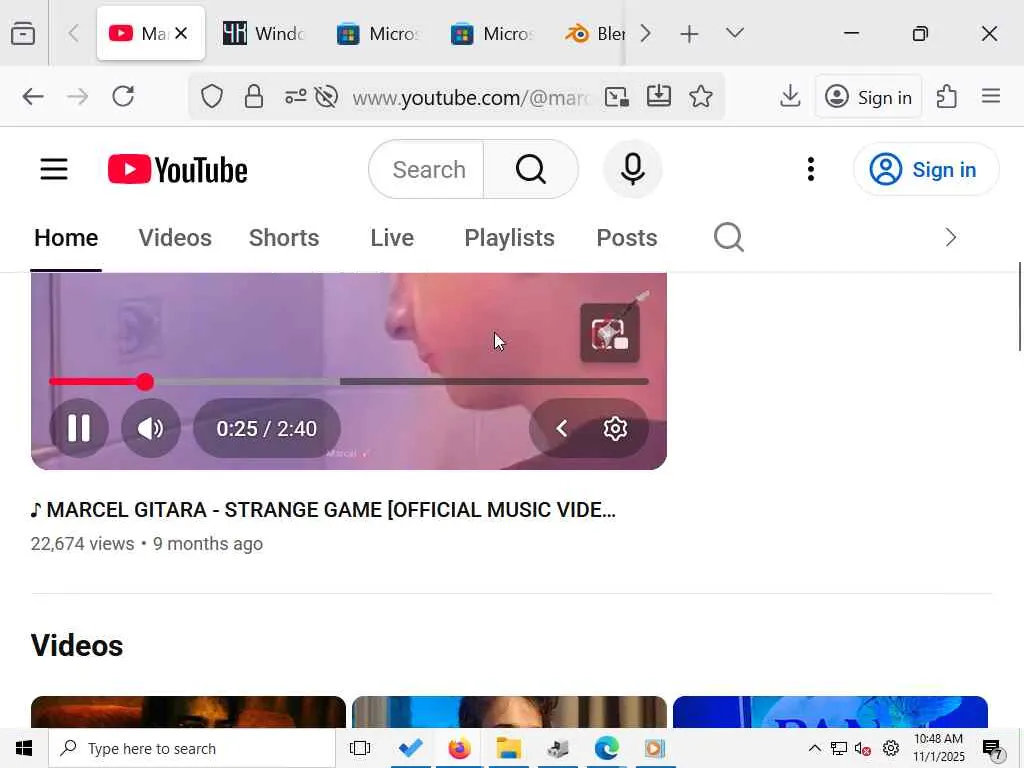Open YouTube guide hamburger menu

54,169
